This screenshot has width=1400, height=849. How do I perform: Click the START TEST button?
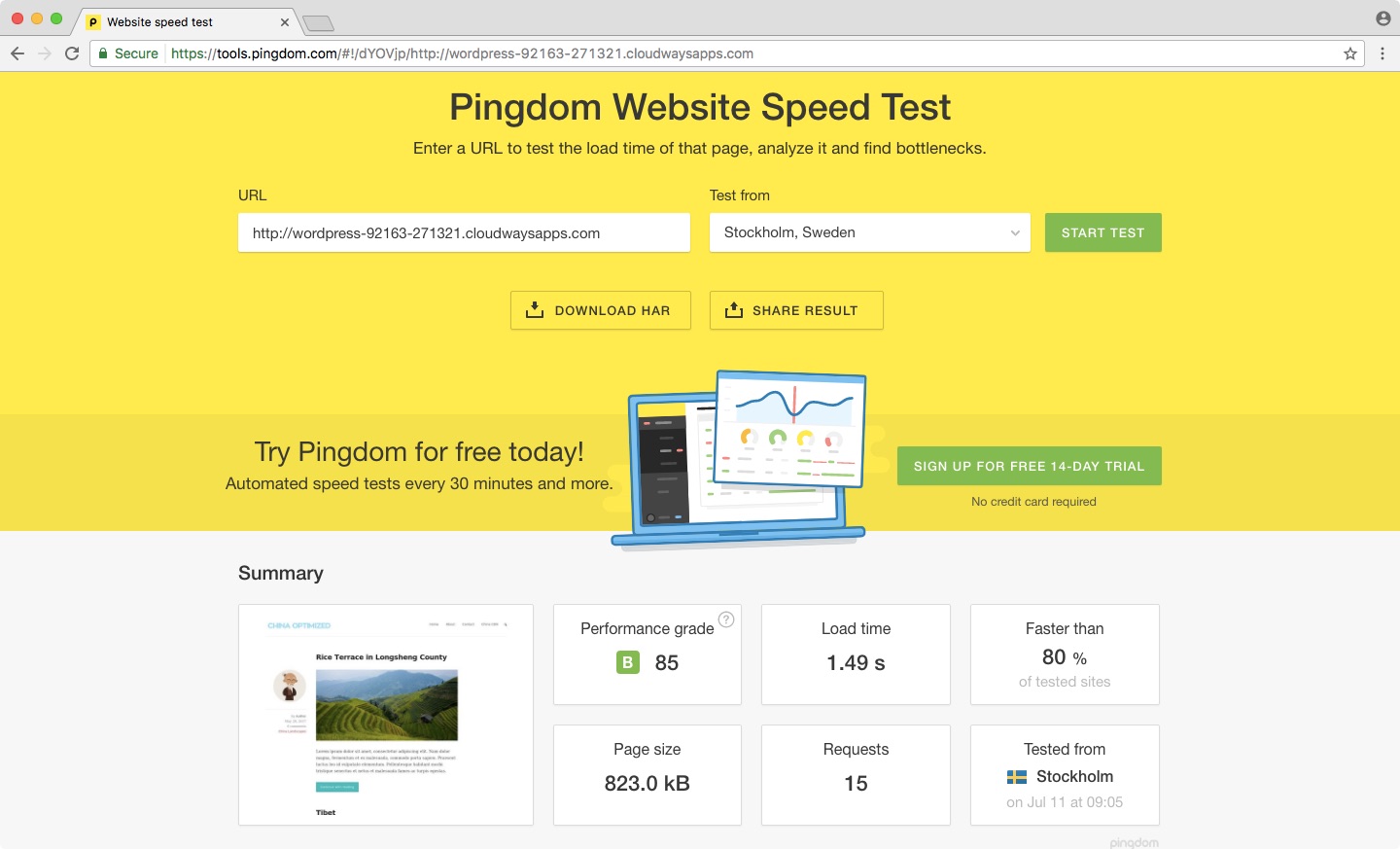pos(1103,232)
